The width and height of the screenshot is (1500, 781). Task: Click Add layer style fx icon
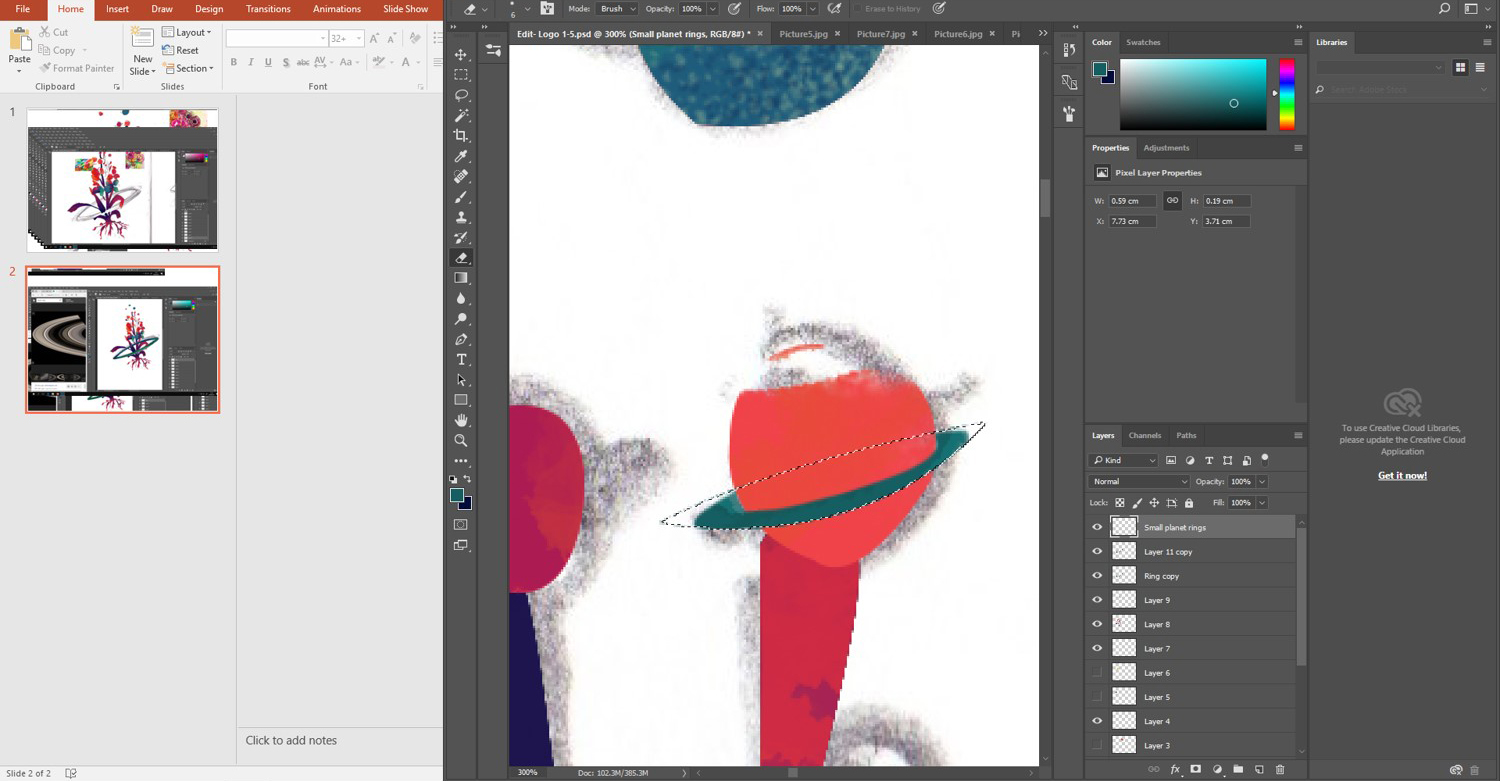[1176, 770]
